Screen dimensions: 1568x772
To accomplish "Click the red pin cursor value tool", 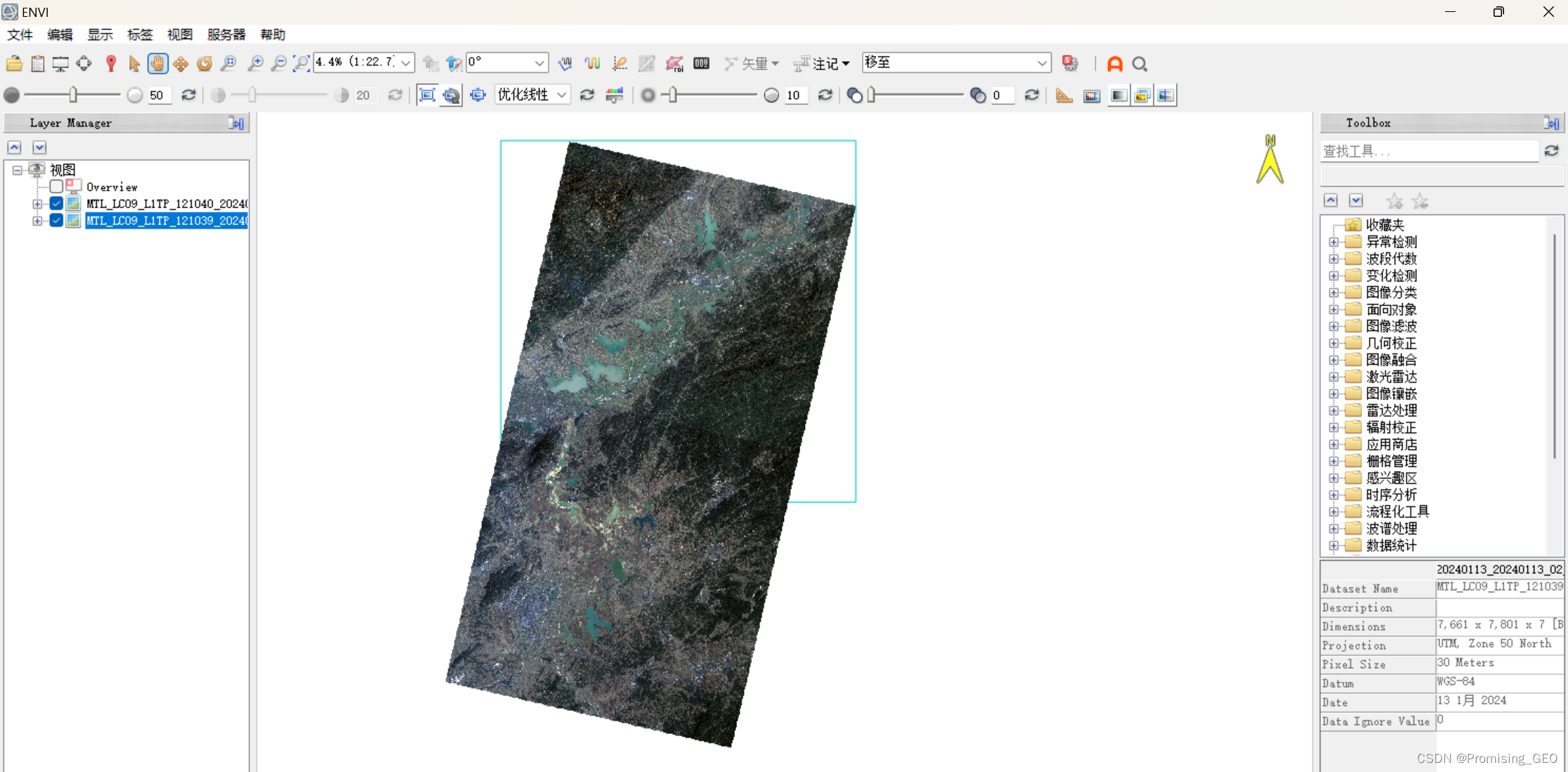I will tap(110, 64).
